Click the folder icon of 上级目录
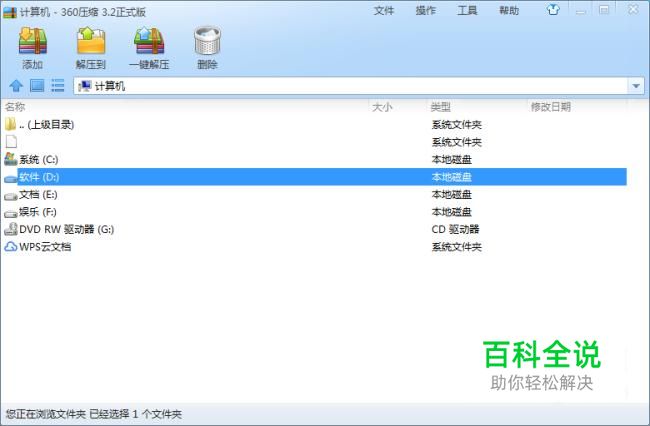The height and width of the screenshot is (426, 650). [x=10, y=124]
